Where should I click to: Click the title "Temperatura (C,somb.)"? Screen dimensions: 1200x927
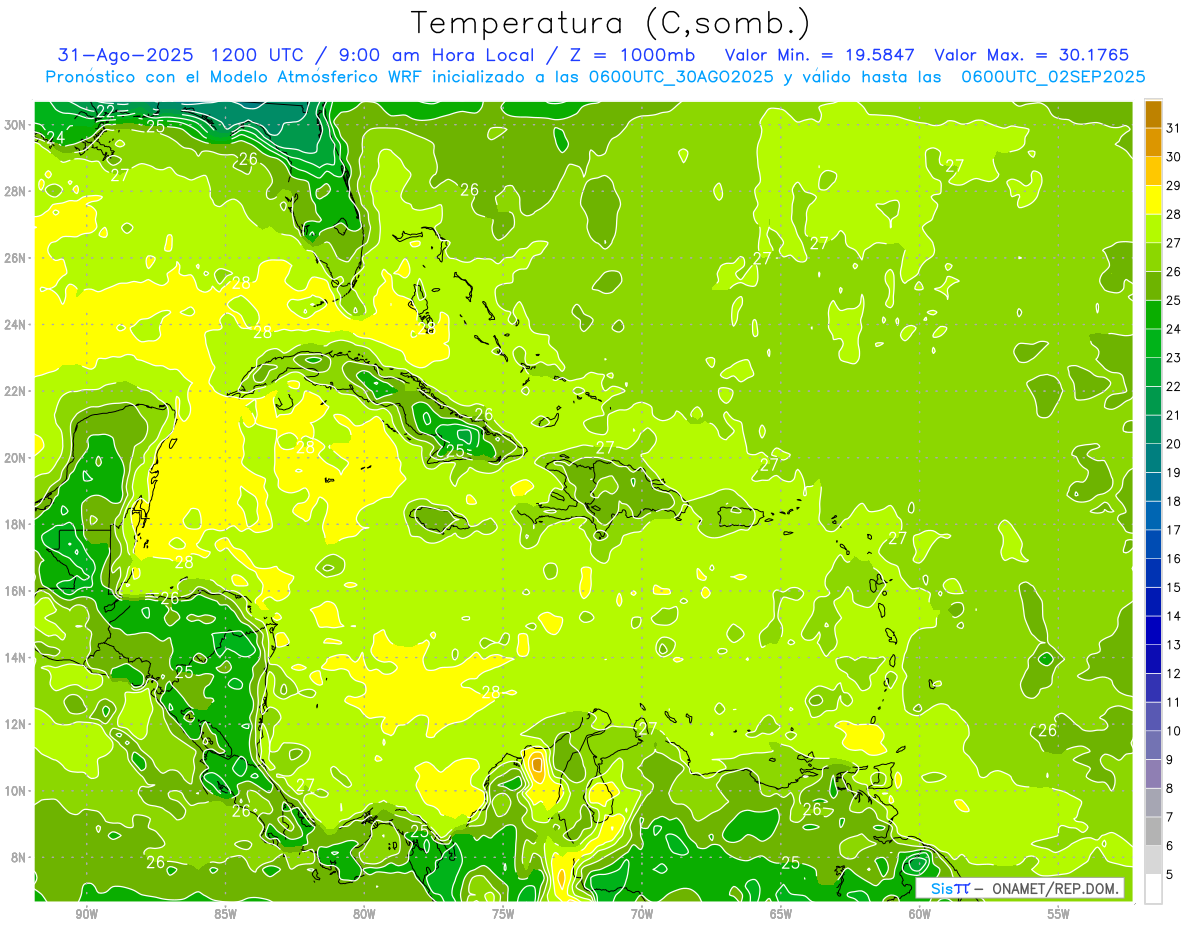[x=610, y=23]
